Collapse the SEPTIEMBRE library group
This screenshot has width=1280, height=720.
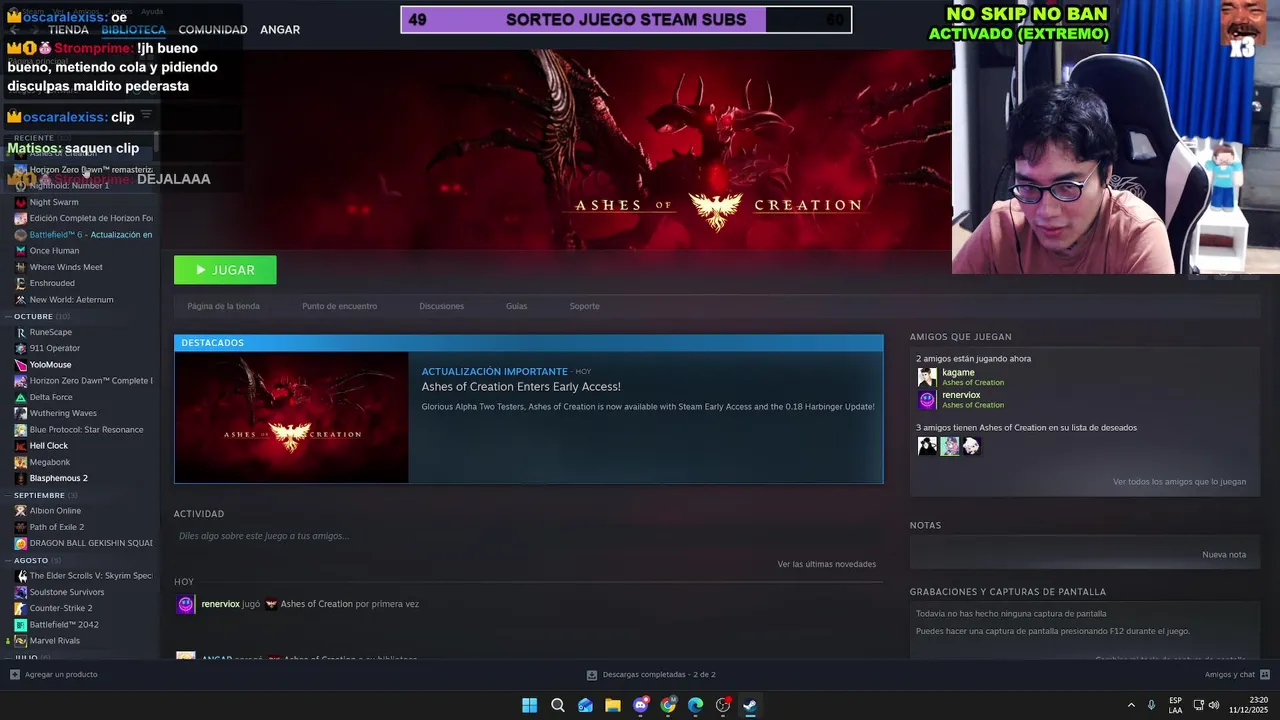[x=39, y=495]
